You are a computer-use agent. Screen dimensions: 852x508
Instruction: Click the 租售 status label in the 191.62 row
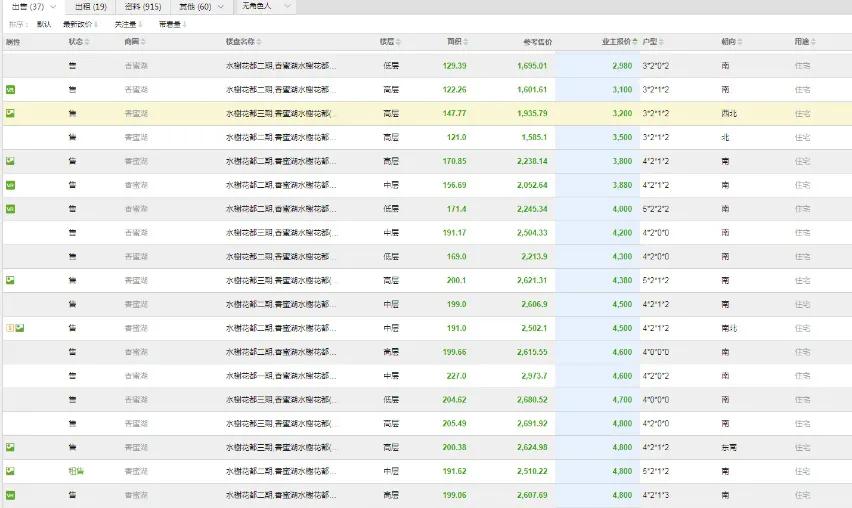76,471
